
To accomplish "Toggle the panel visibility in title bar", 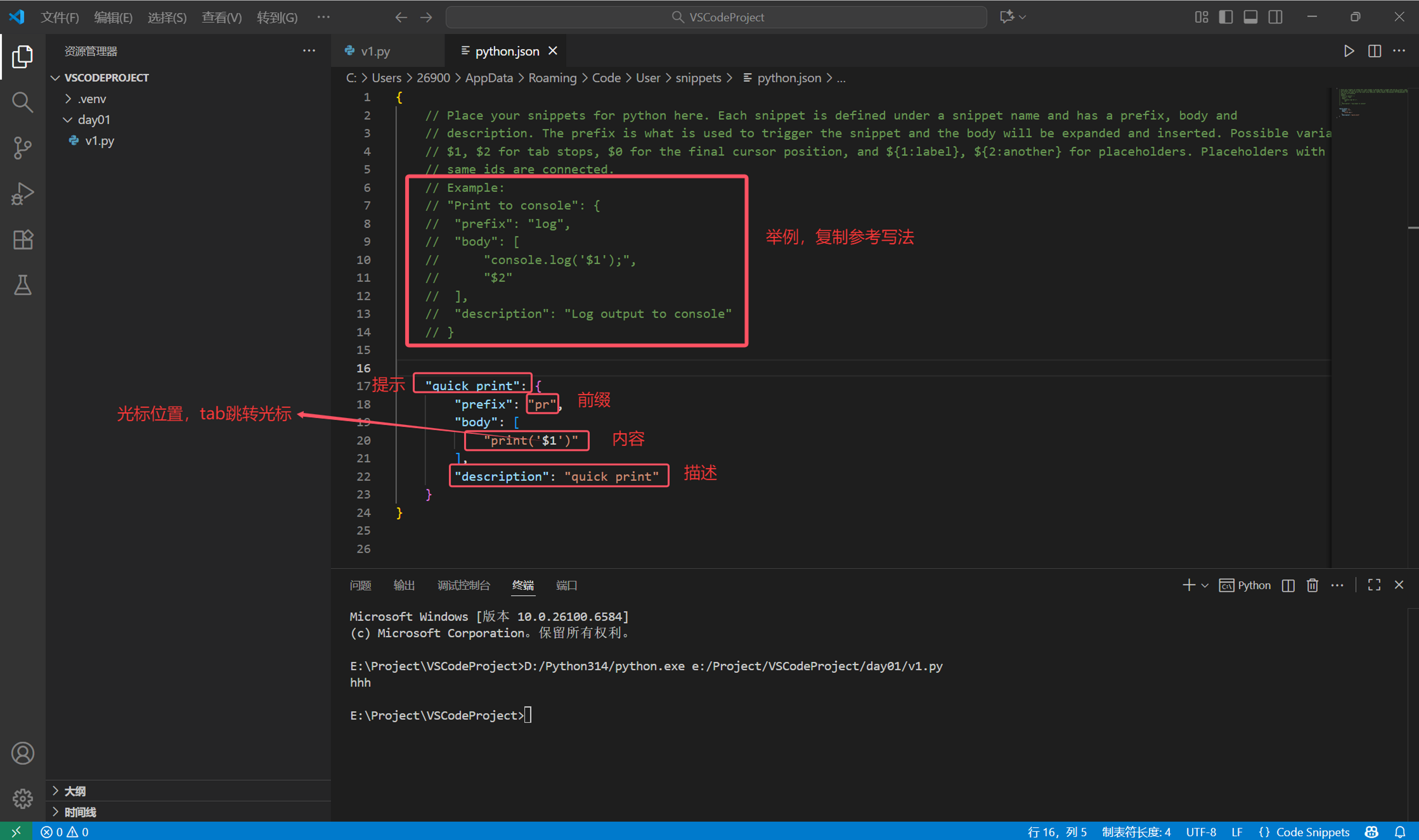I will (x=1250, y=17).
